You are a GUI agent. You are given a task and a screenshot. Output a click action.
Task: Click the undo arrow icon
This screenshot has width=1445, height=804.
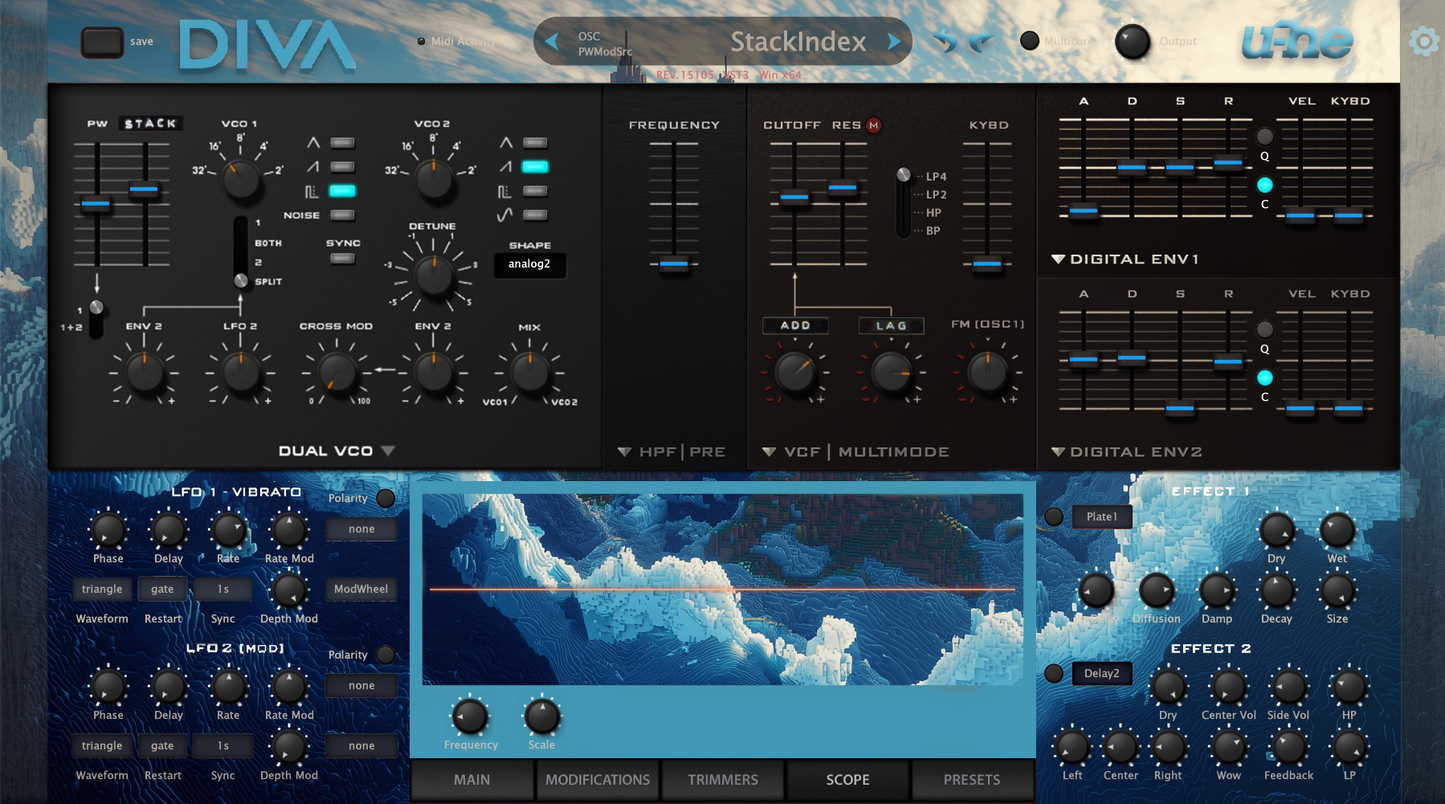pyautogui.click(x=945, y=42)
